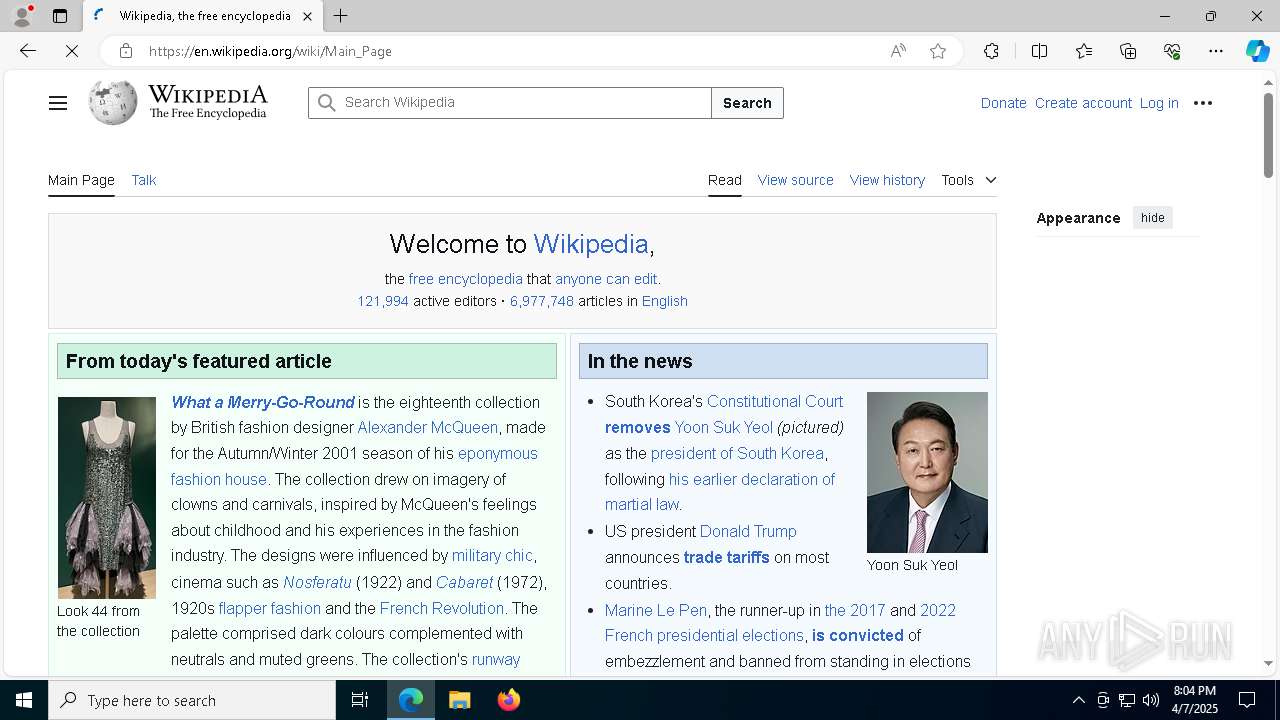This screenshot has width=1280, height=720.
Task: Open the Constitutional Court link
Action: pos(775,401)
